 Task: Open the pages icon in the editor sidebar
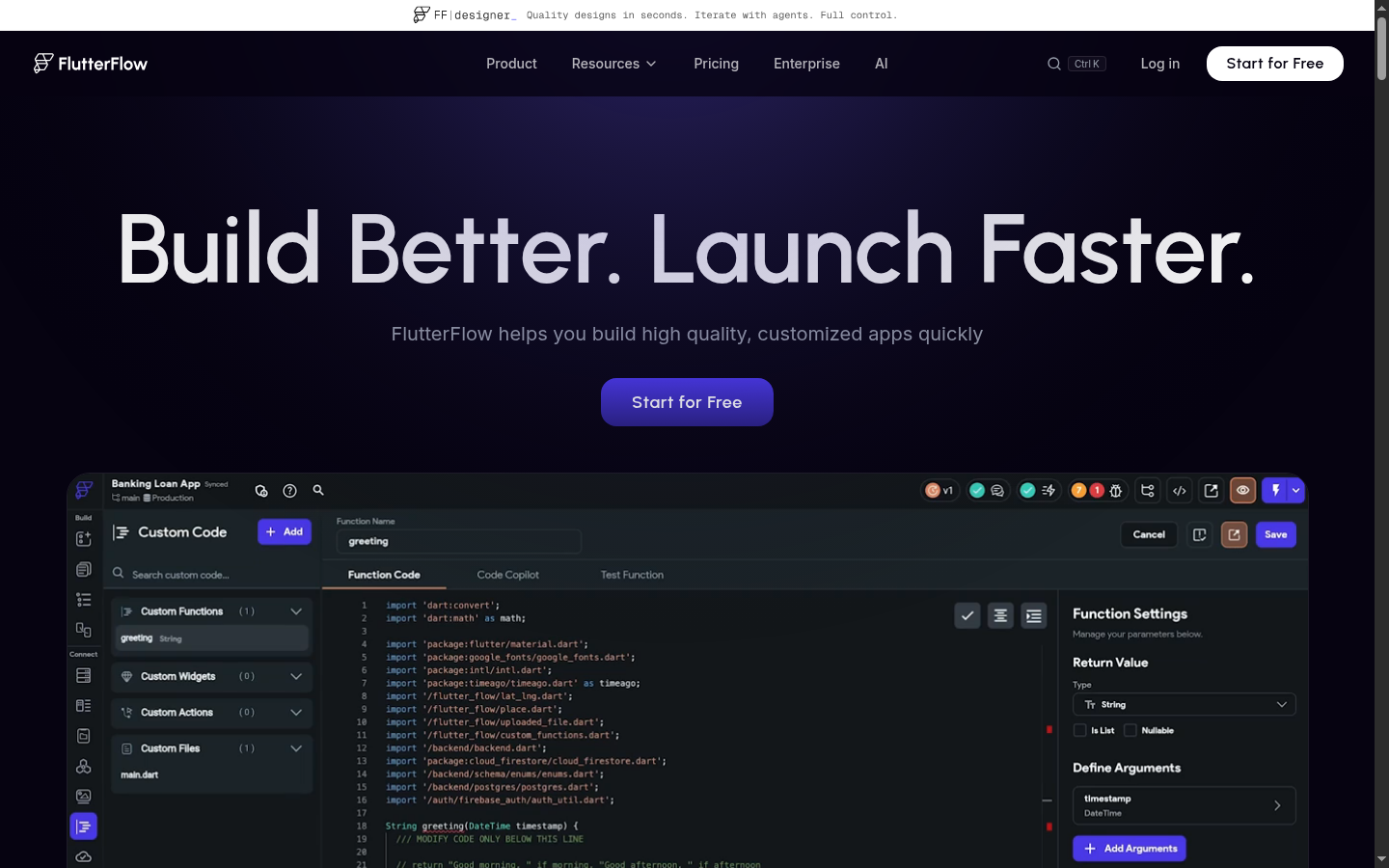click(84, 569)
